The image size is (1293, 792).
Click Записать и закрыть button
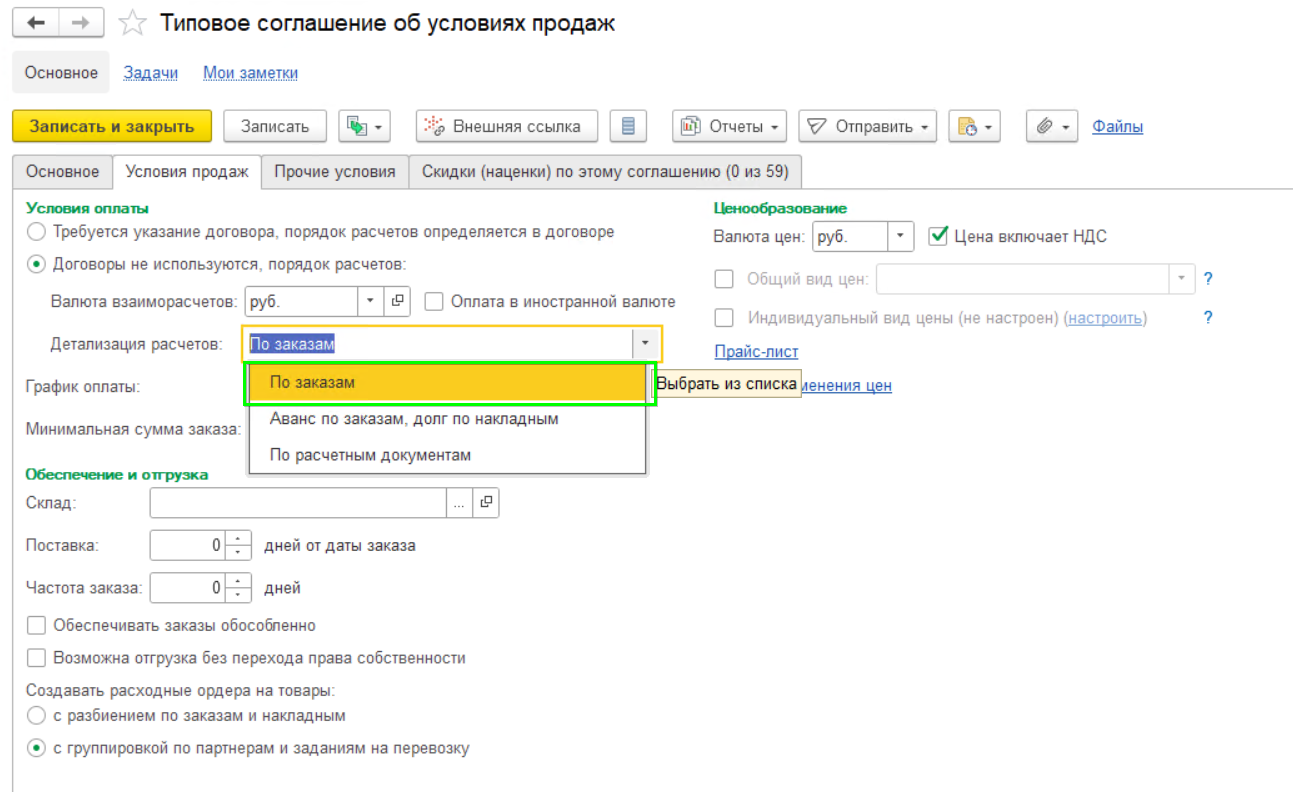[112, 126]
